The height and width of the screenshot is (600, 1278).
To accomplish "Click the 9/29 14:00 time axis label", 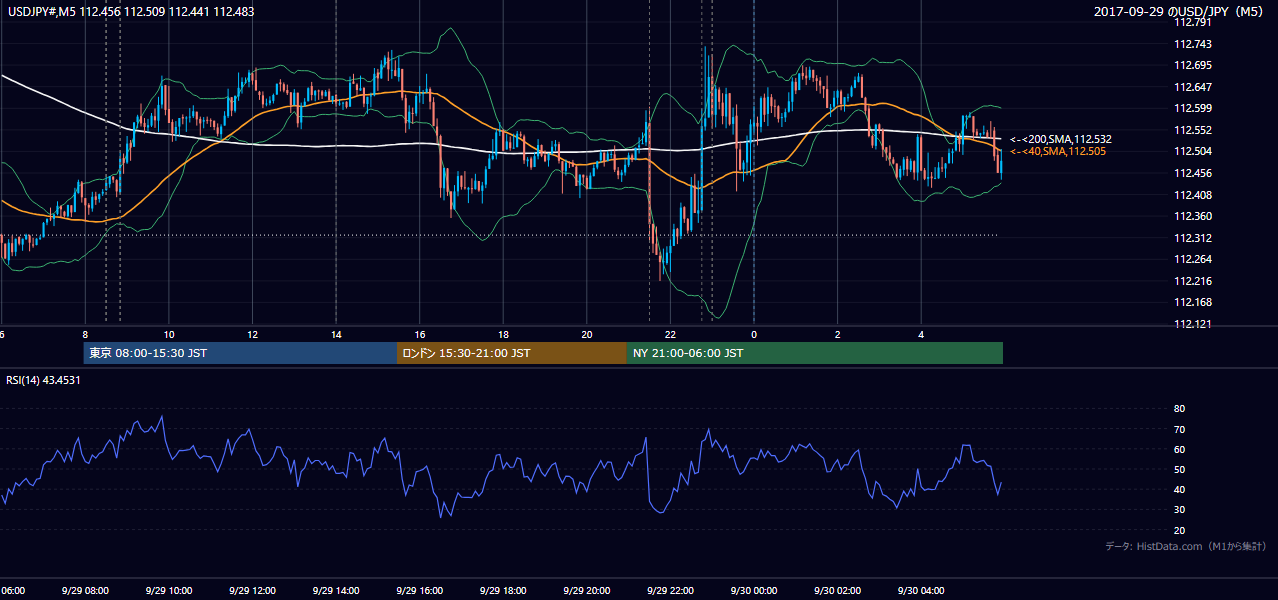I will click(x=335, y=591).
